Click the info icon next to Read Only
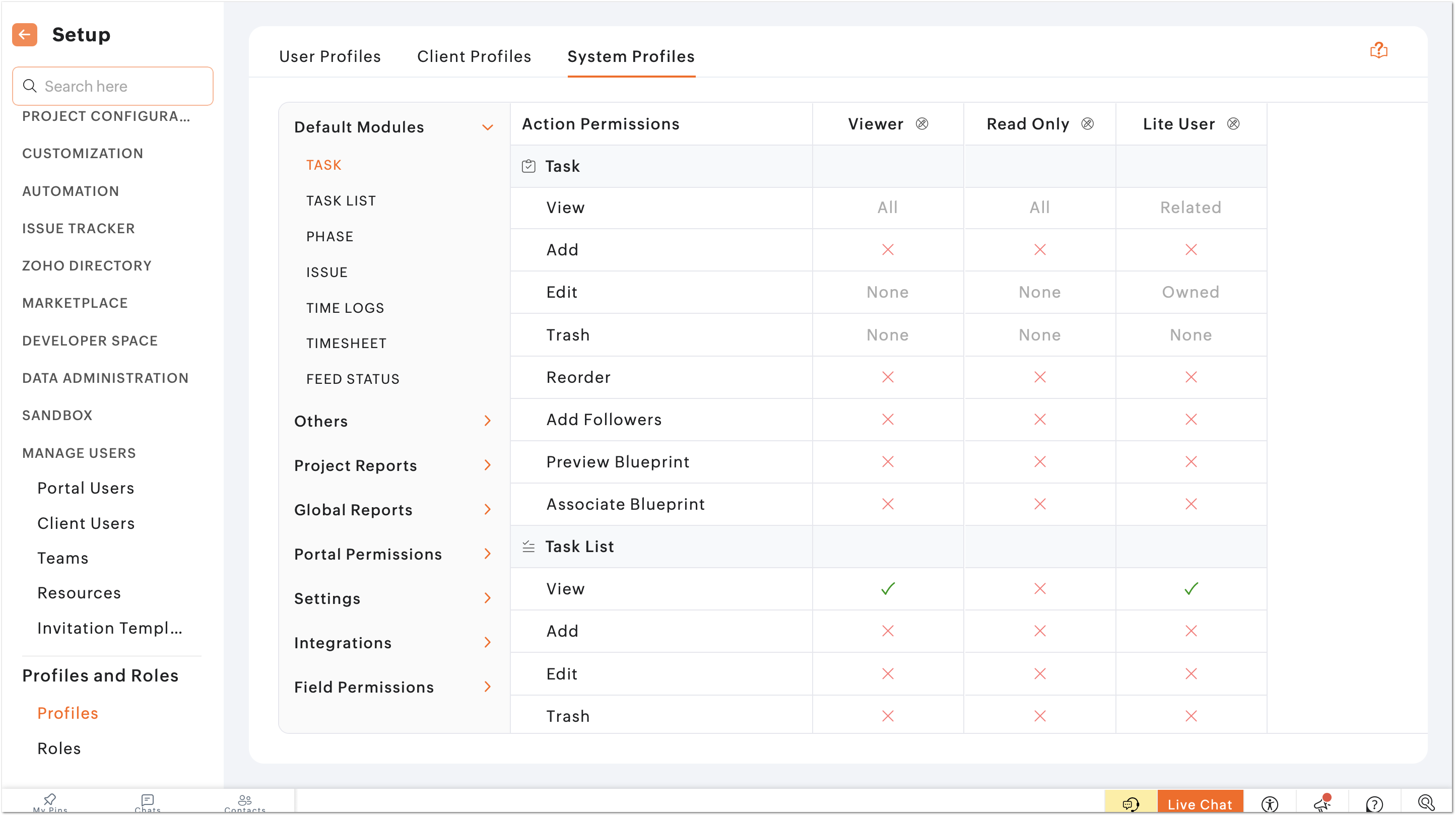Image resolution: width=1456 pixels, height=816 pixels. coord(1088,124)
